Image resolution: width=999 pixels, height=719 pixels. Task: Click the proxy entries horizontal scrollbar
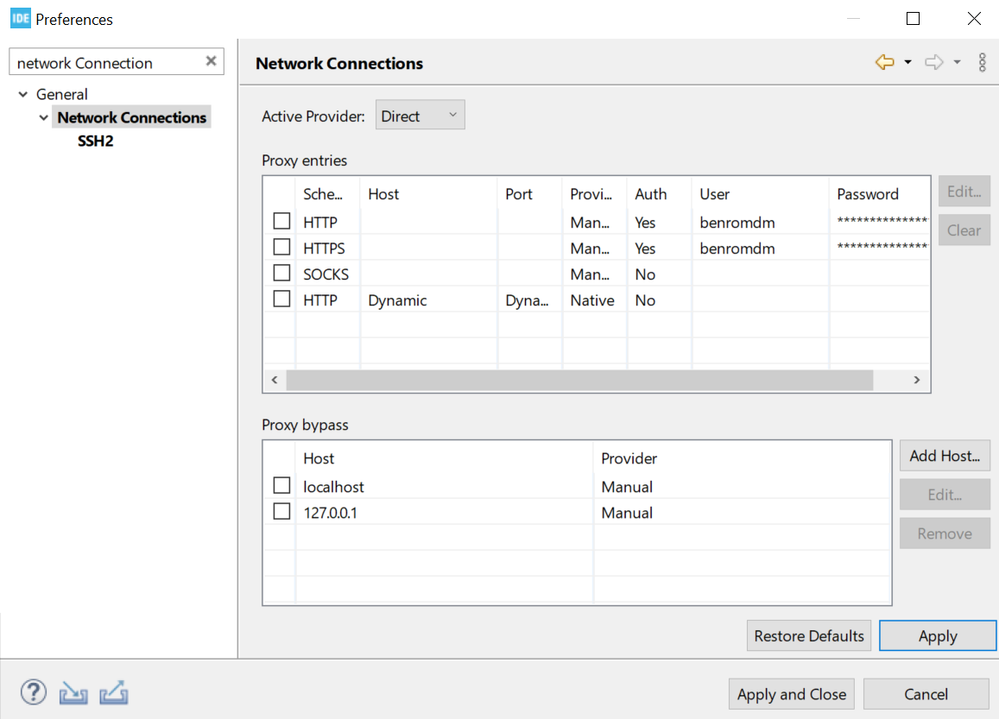pyautogui.click(x=580, y=380)
